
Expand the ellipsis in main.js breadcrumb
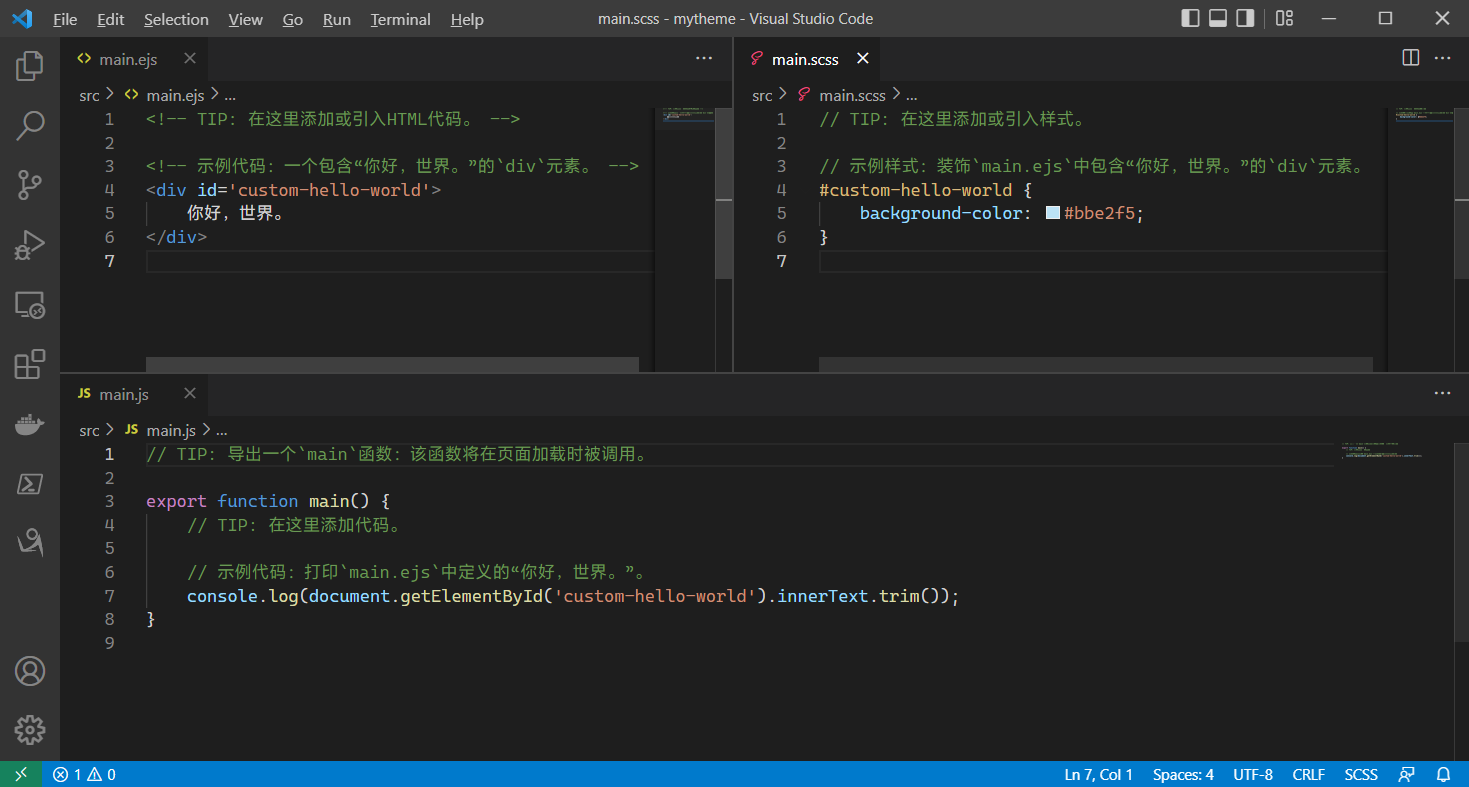tap(222, 430)
